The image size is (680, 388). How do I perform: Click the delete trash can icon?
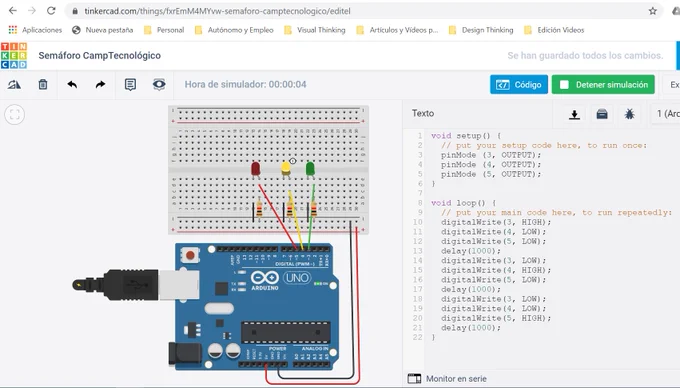[x=43, y=85]
